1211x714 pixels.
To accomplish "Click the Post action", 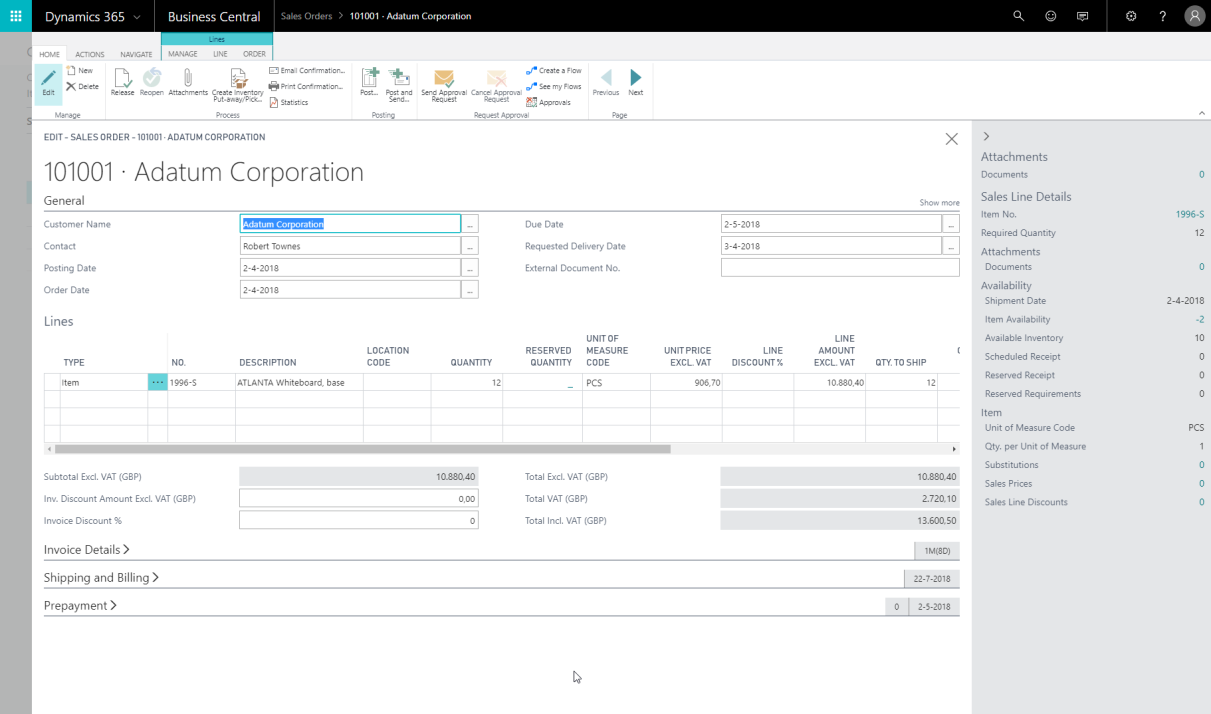I will 369,83.
